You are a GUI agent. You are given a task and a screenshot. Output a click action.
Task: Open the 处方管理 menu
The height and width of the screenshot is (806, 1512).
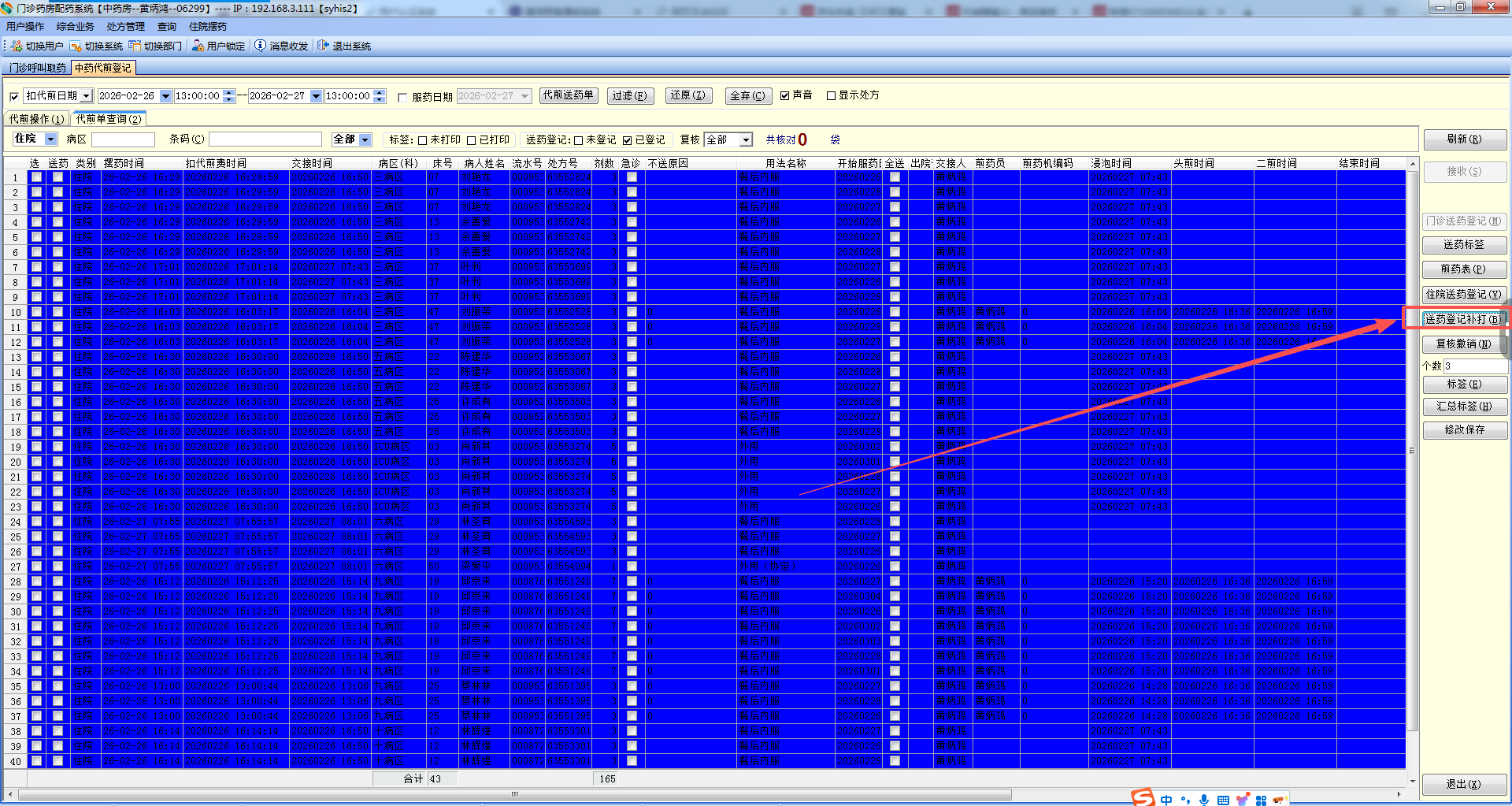coord(126,27)
